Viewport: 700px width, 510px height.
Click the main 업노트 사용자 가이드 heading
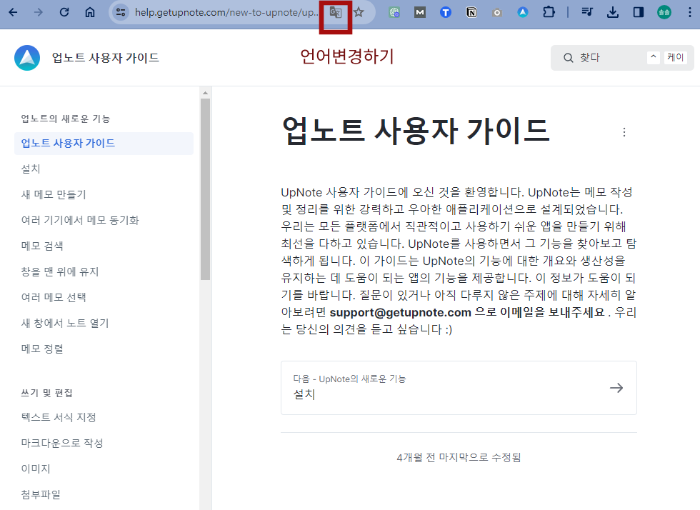point(416,131)
